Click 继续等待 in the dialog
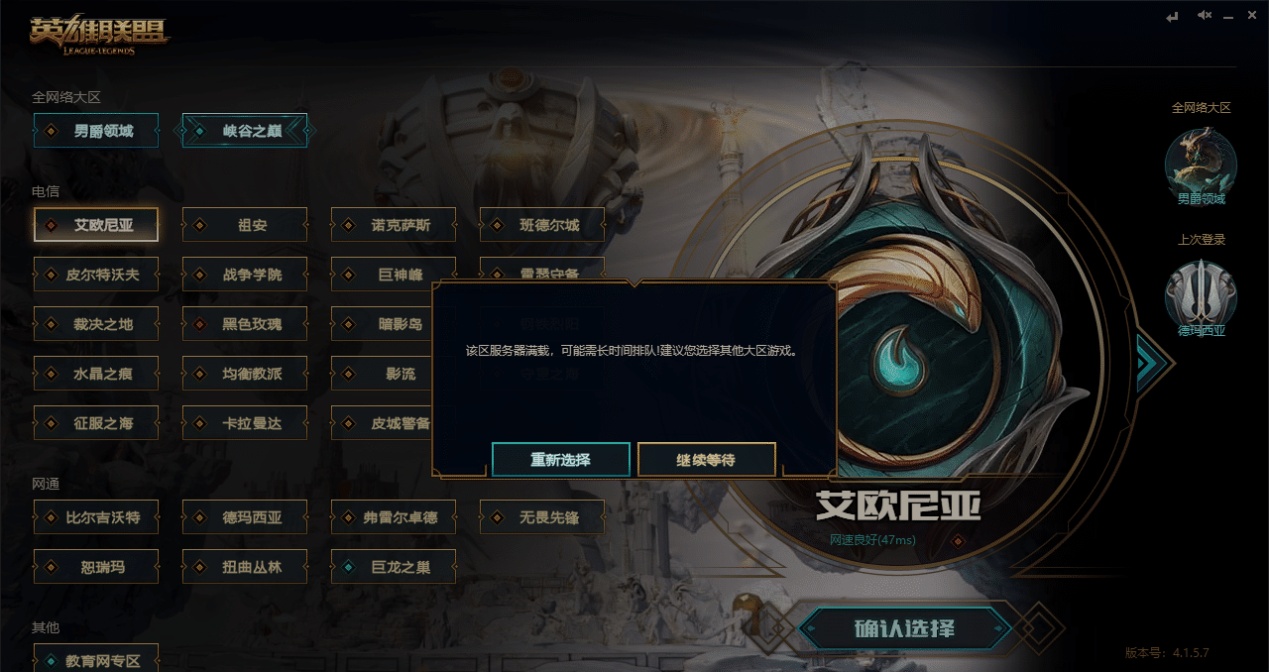The height and width of the screenshot is (672, 1269). [706, 460]
